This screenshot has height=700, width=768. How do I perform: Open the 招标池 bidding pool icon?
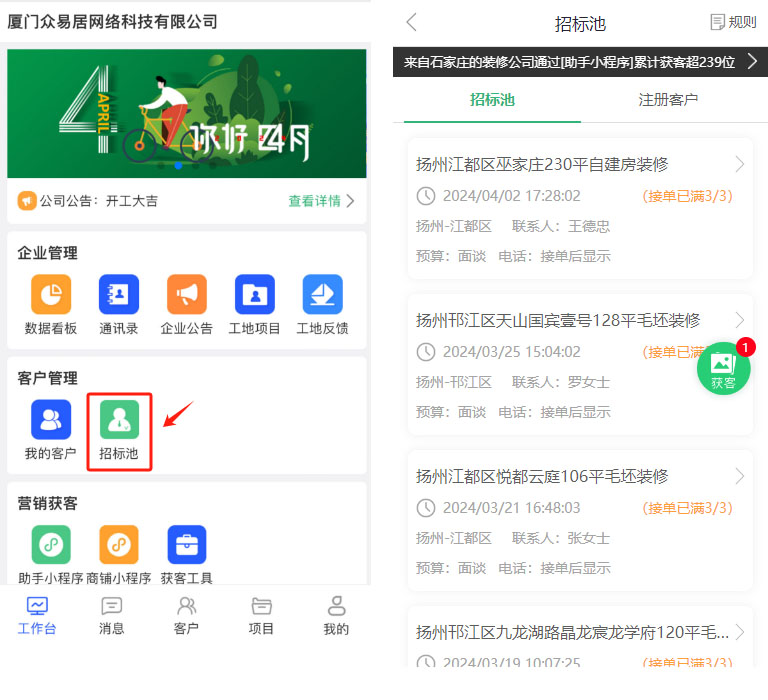click(119, 420)
